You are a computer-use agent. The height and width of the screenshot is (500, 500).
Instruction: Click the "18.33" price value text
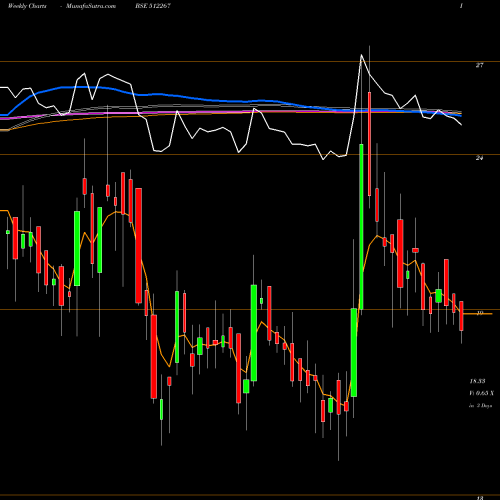coord(477,381)
